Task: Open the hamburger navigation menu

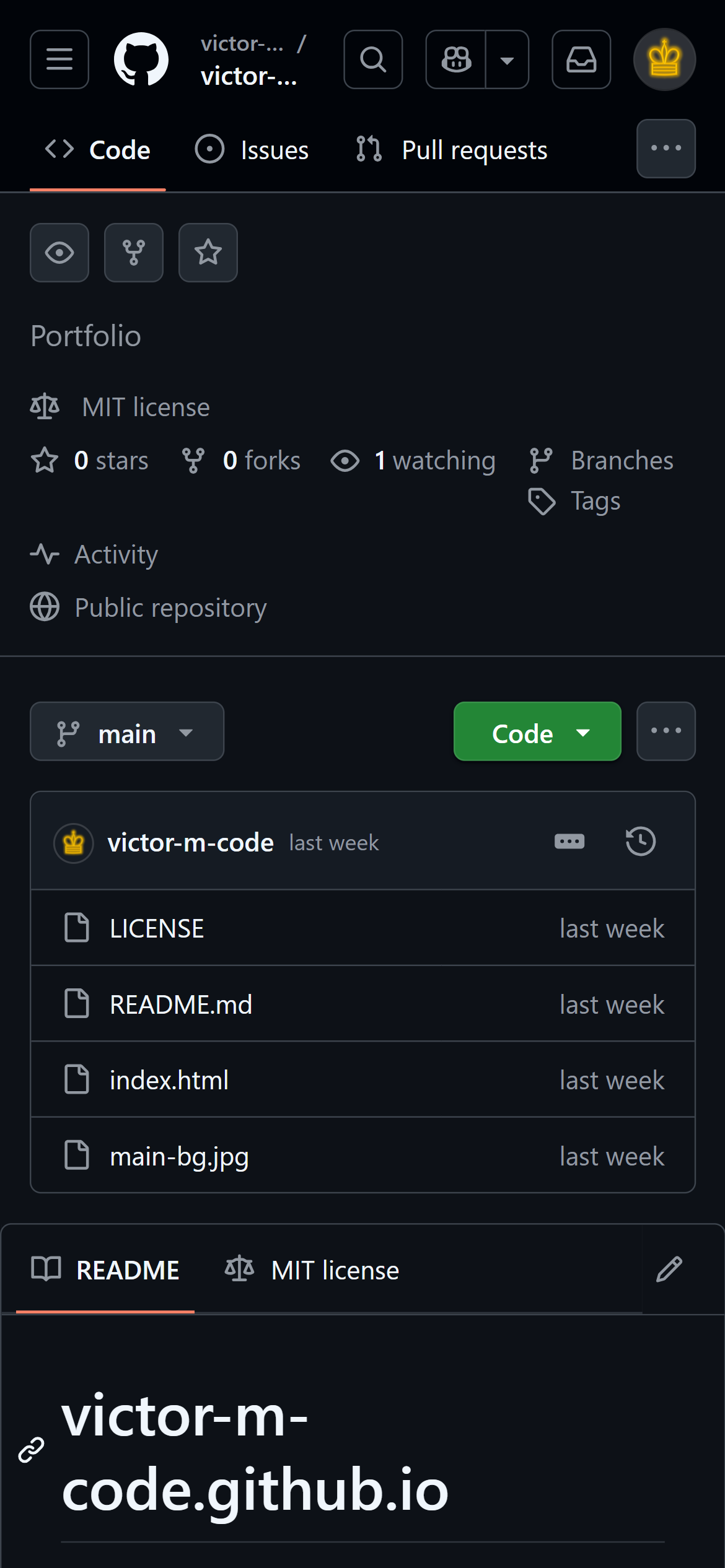Action: [x=59, y=59]
